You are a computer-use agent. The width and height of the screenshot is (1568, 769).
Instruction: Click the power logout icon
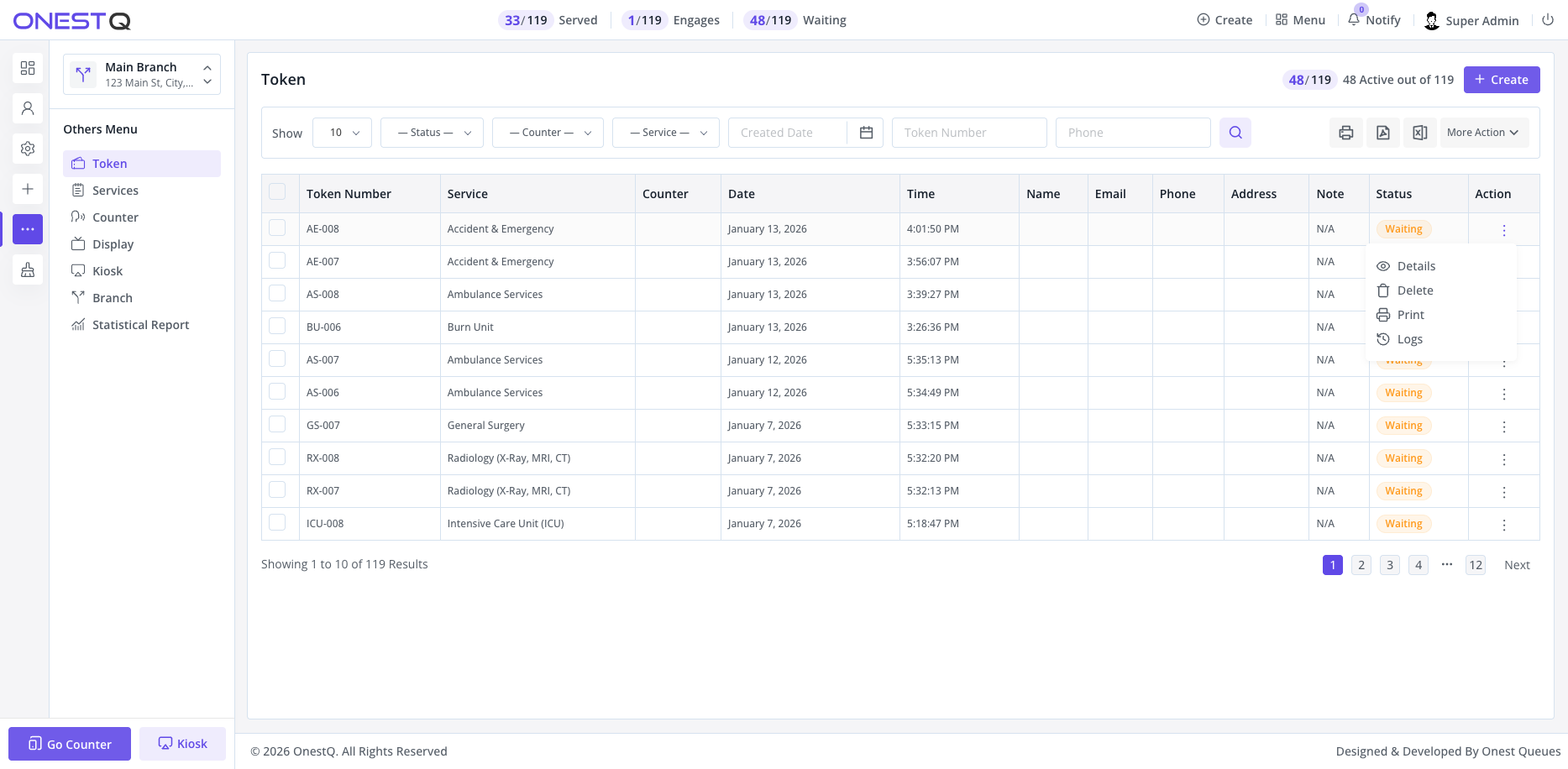point(1548,20)
